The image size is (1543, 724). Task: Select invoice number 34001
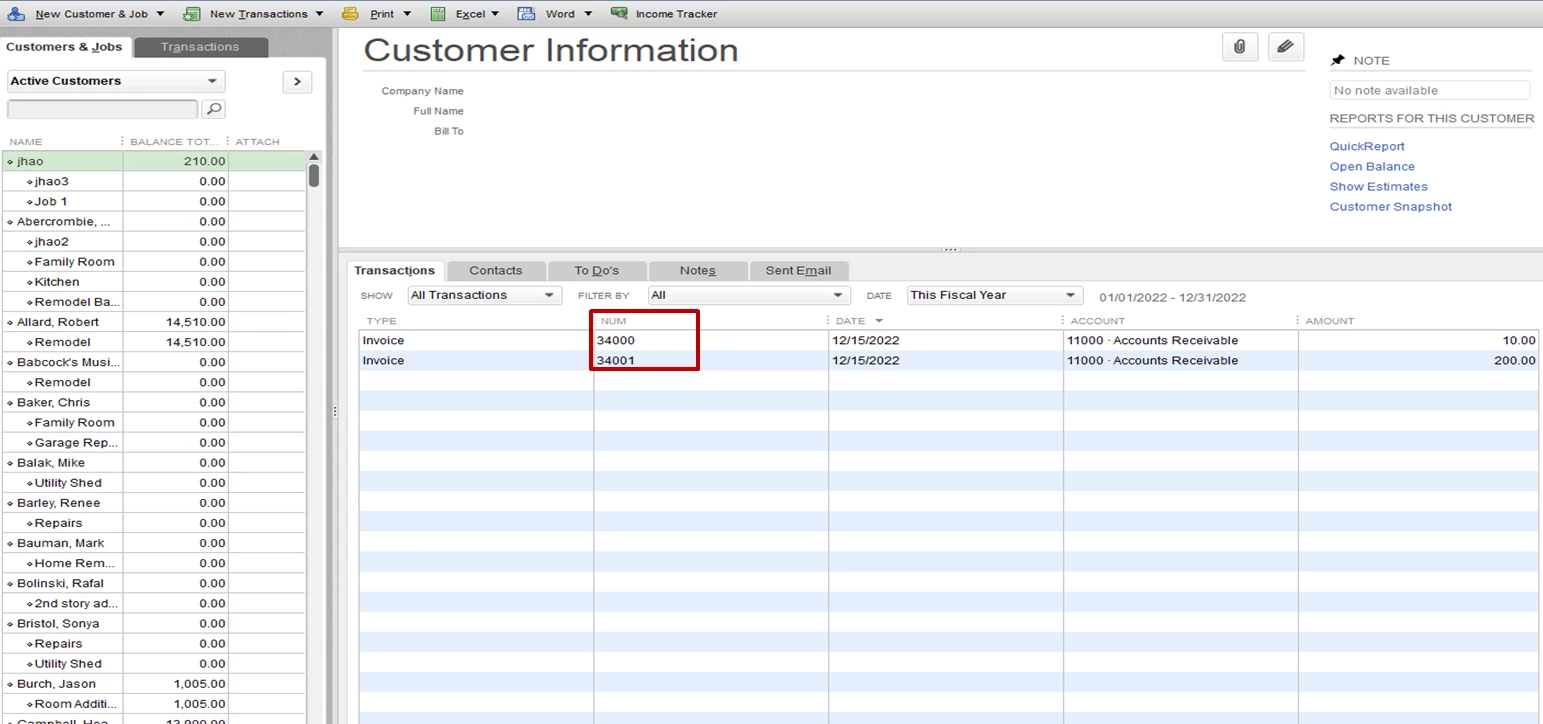[616, 361]
